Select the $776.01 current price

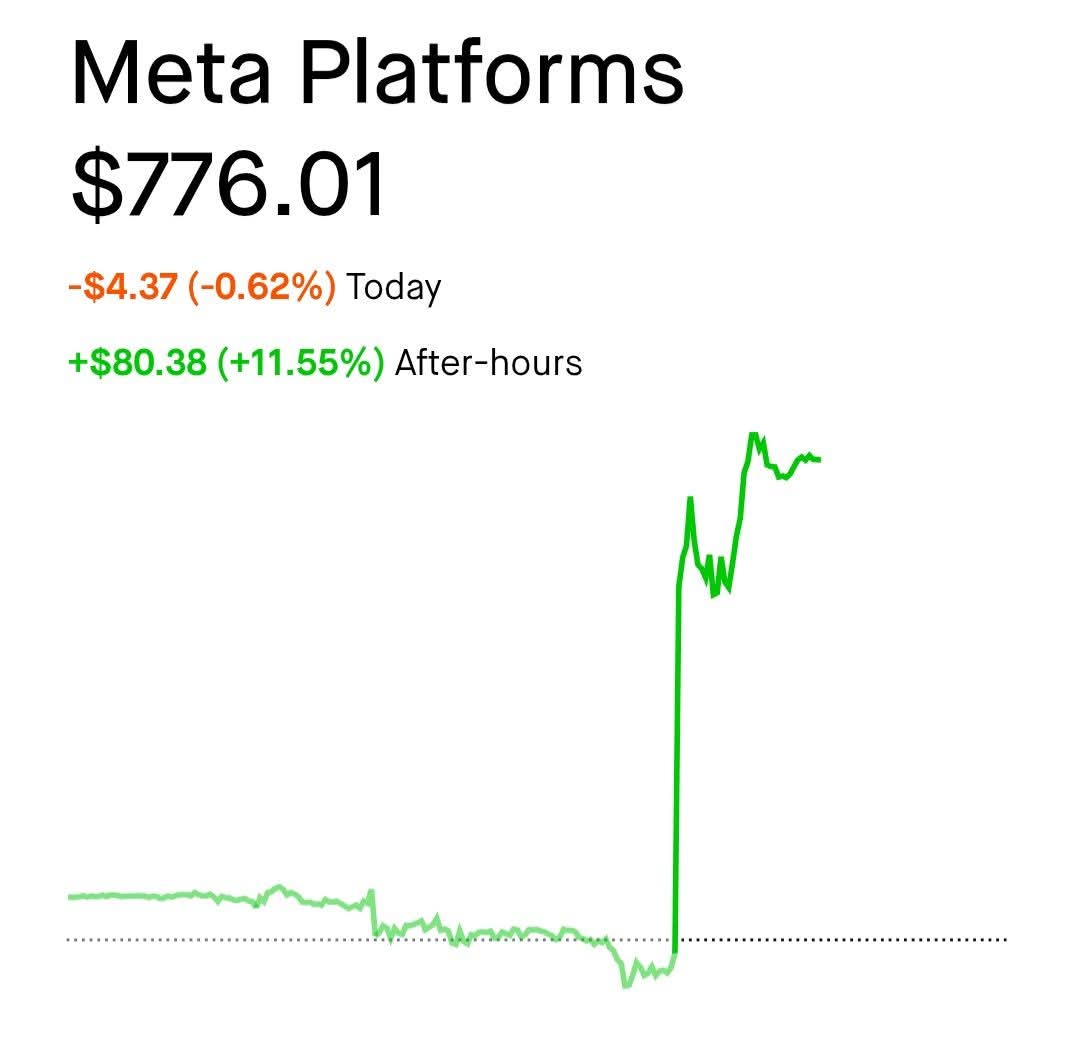(x=228, y=184)
